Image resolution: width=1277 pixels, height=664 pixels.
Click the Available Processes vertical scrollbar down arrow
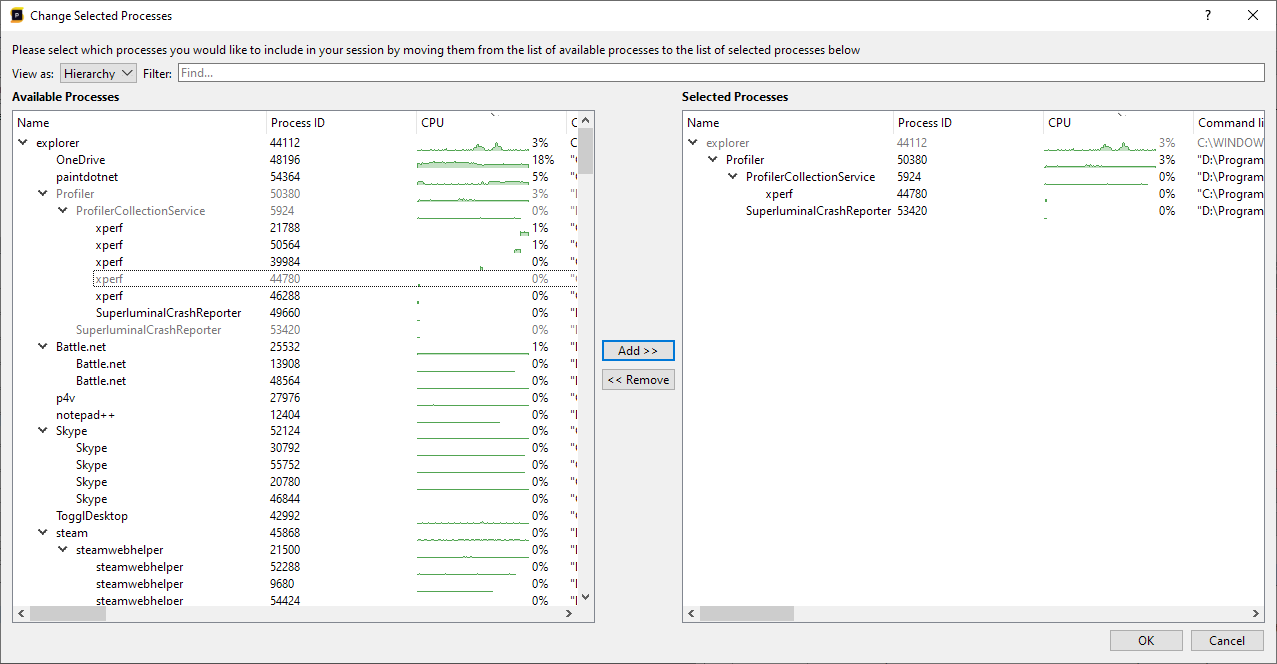[586, 597]
